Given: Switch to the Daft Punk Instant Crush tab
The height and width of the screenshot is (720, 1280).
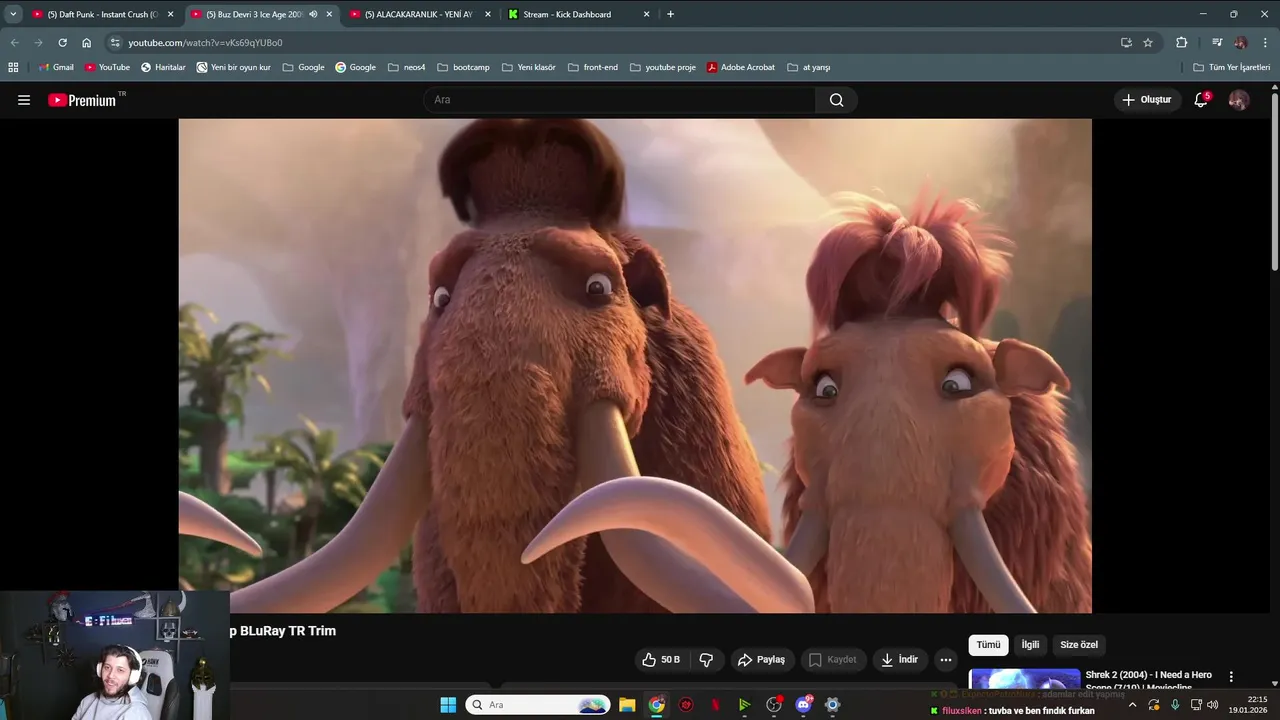Looking at the screenshot, I should point(103,14).
